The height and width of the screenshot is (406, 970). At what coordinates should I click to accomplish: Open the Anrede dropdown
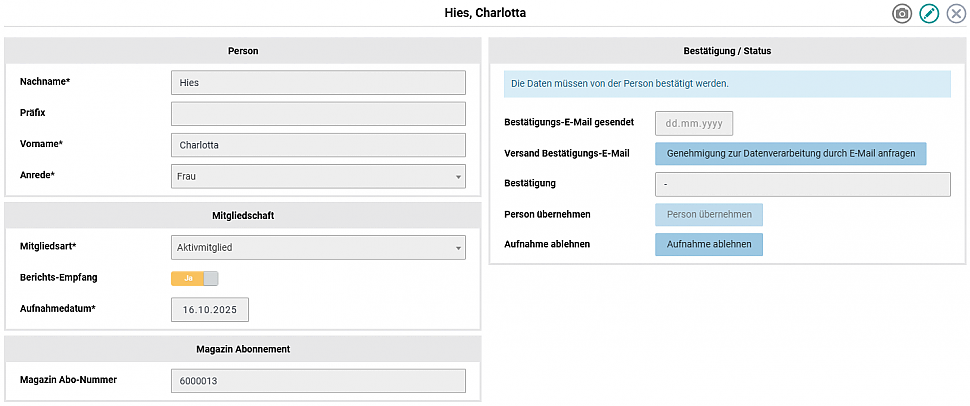coord(318,176)
